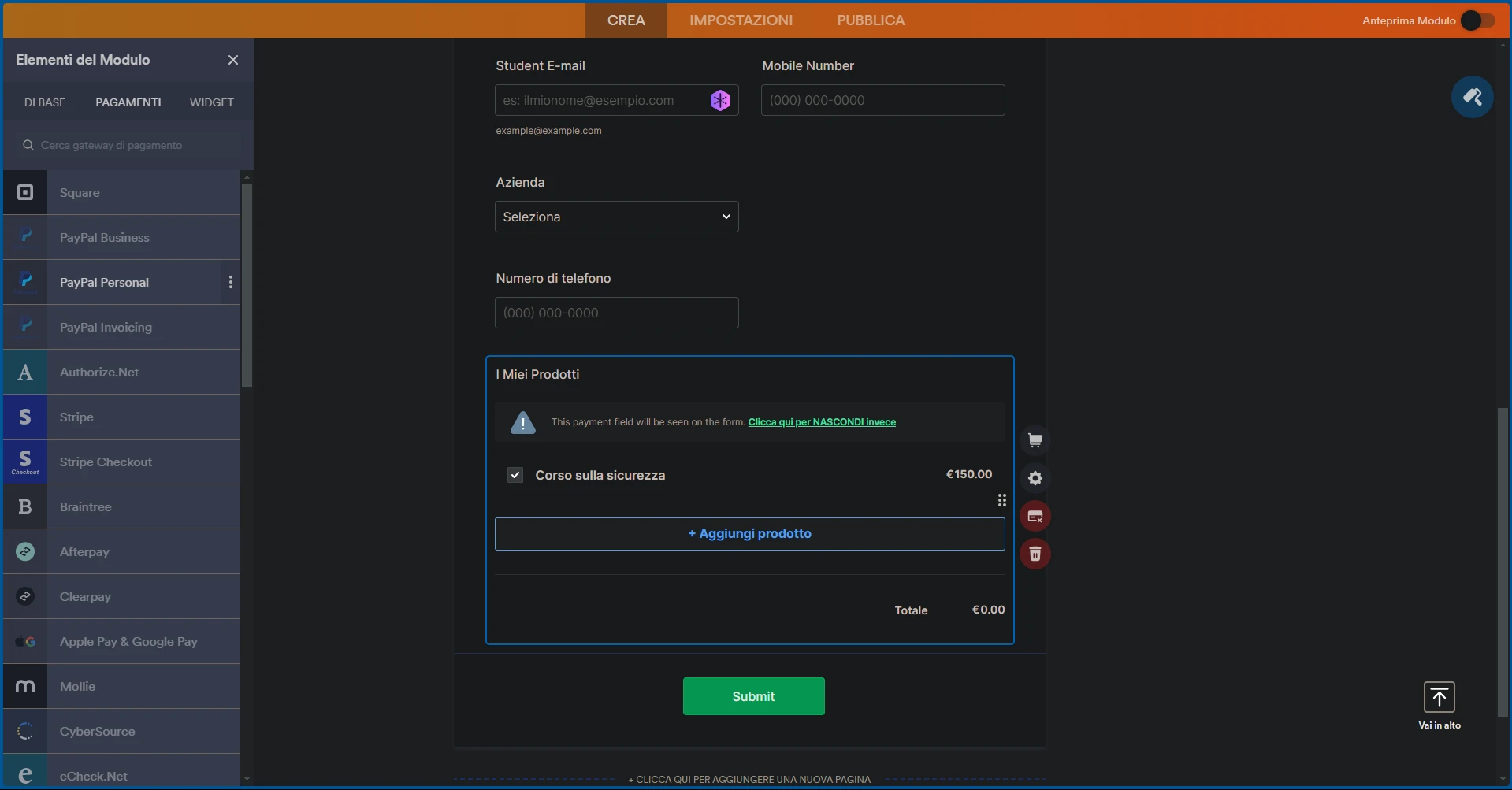
Task: Click the Aggiungi prodotto button
Action: click(749, 533)
